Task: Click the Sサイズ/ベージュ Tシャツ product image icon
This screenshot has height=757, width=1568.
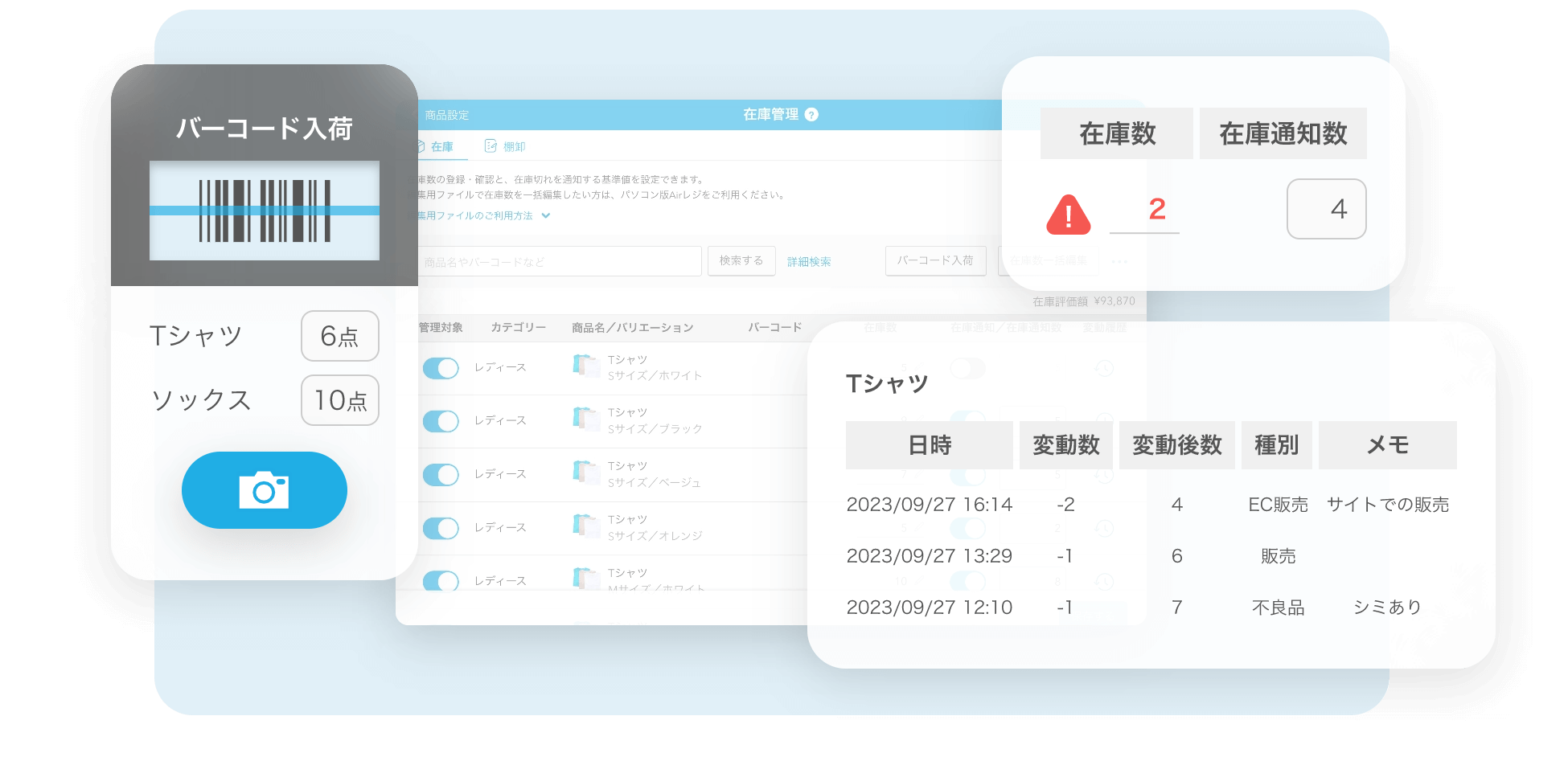Action: [586, 473]
